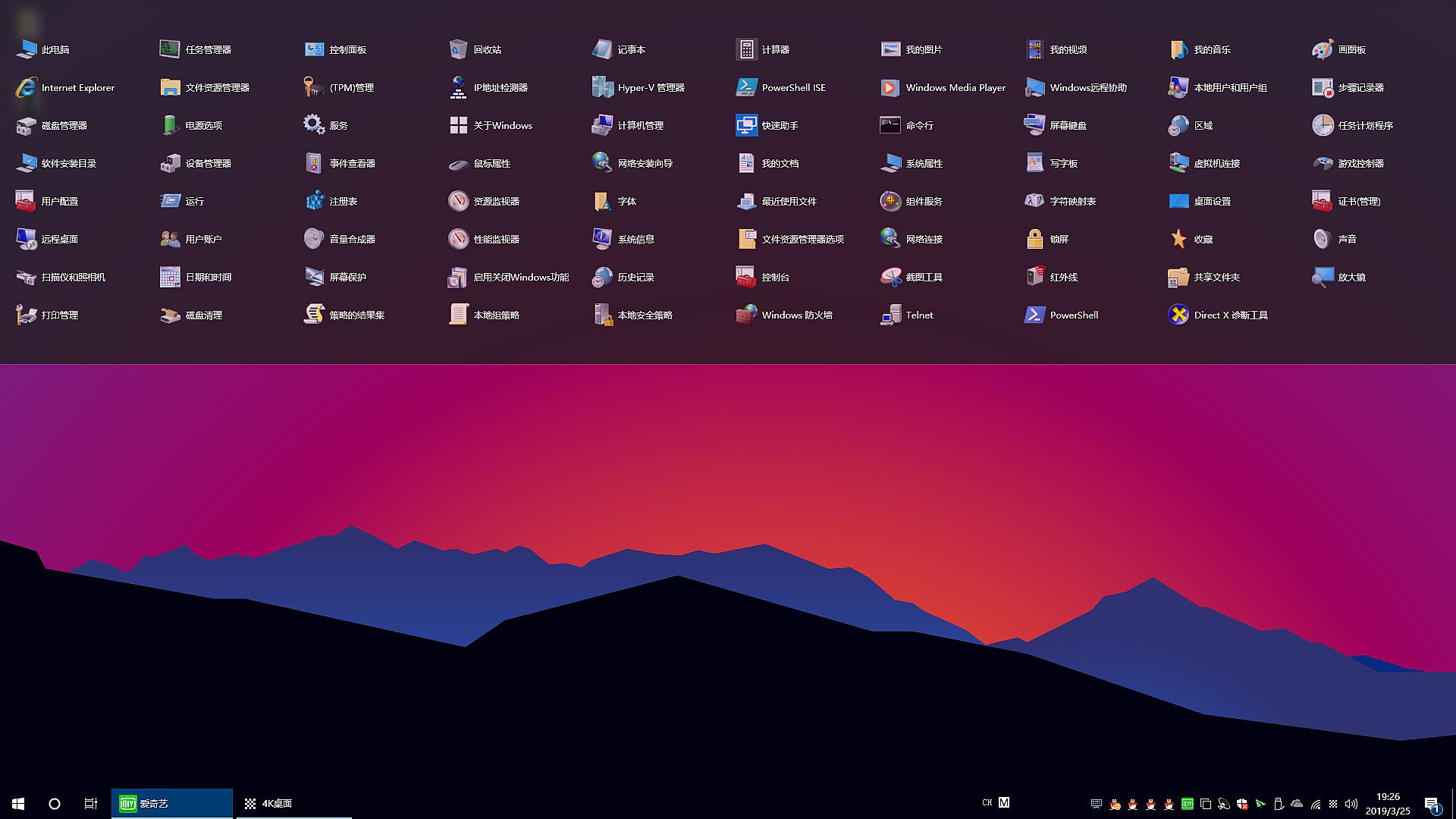Open the 任务管理器 shortcut icon
Image resolution: width=1456 pixels, height=819 pixels.
tap(170, 49)
